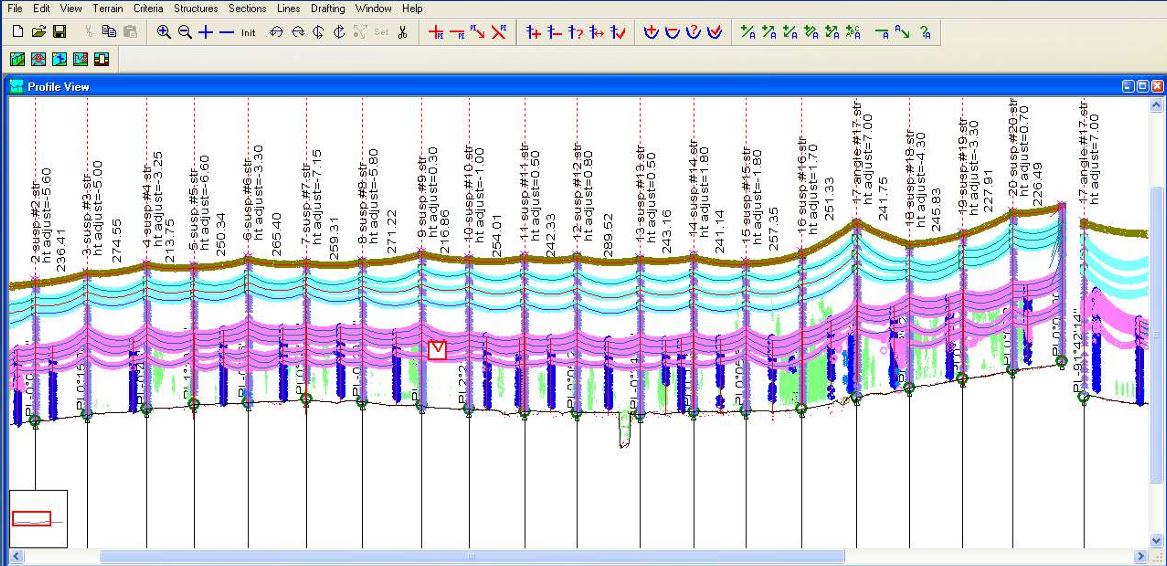The image size is (1167, 566).
Task: Click the blue Add Structure icon
Action: coord(534,32)
